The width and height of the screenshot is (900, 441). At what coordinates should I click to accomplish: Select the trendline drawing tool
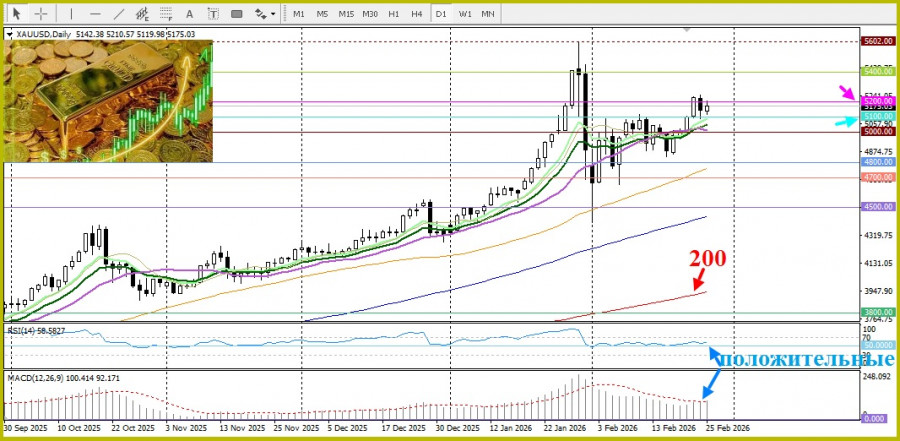pyautogui.click(x=119, y=14)
